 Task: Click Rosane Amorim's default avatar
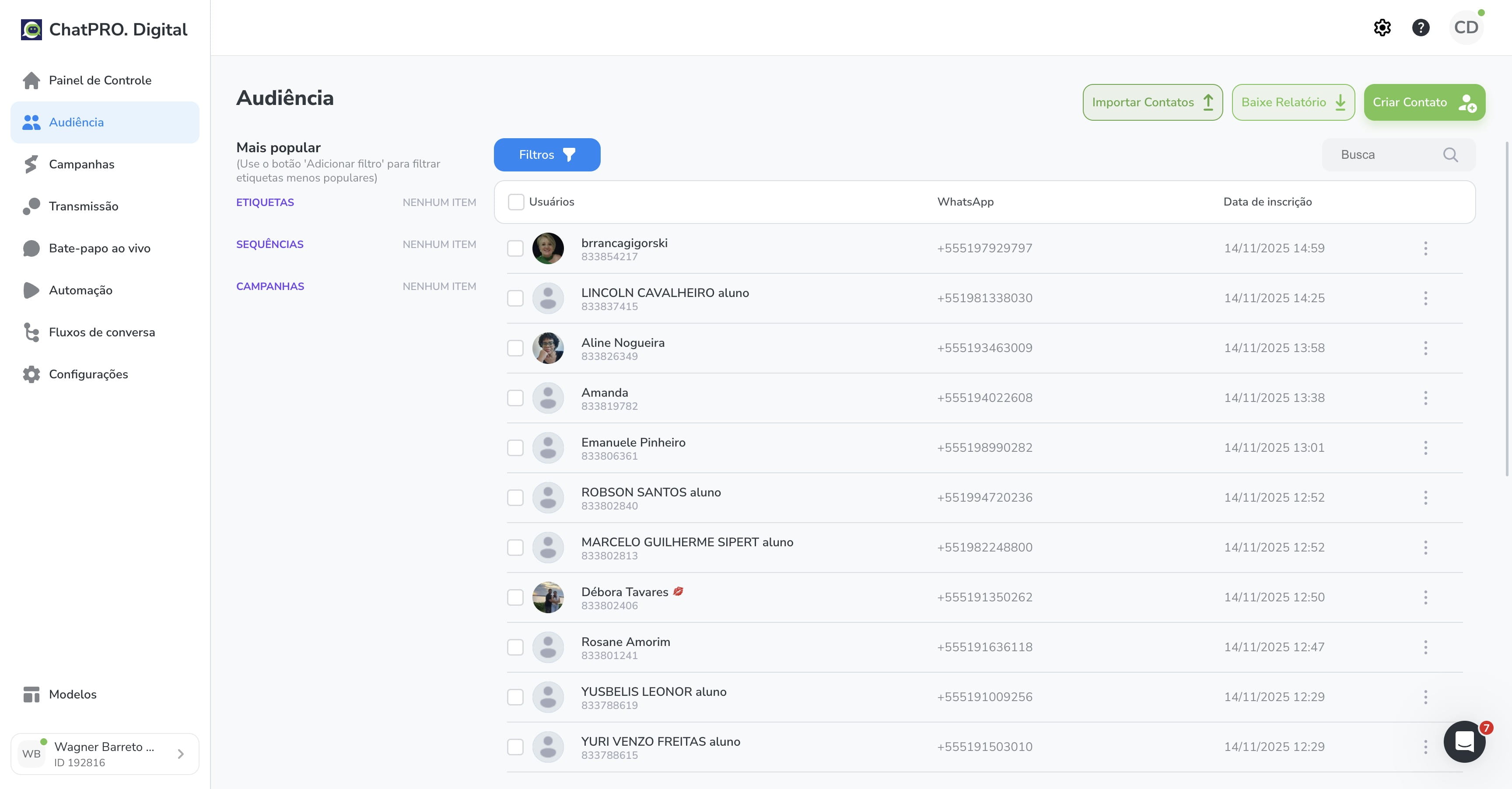(548, 647)
